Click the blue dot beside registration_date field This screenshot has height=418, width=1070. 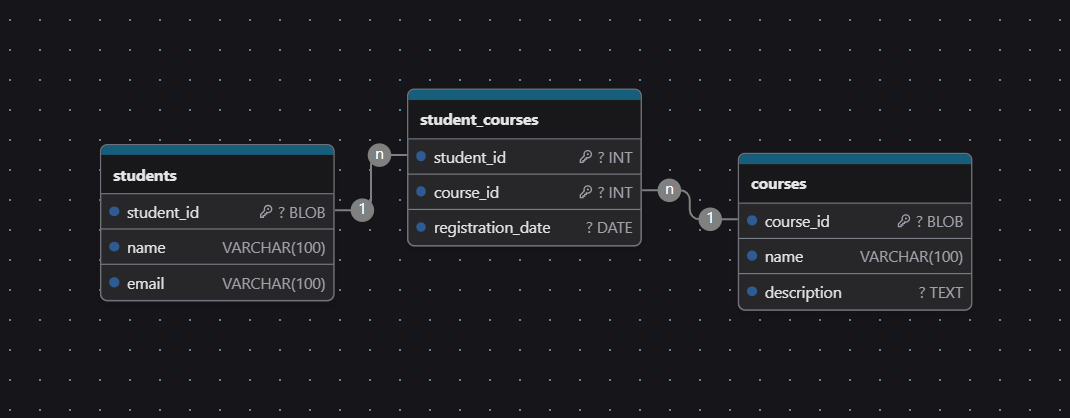(421, 227)
